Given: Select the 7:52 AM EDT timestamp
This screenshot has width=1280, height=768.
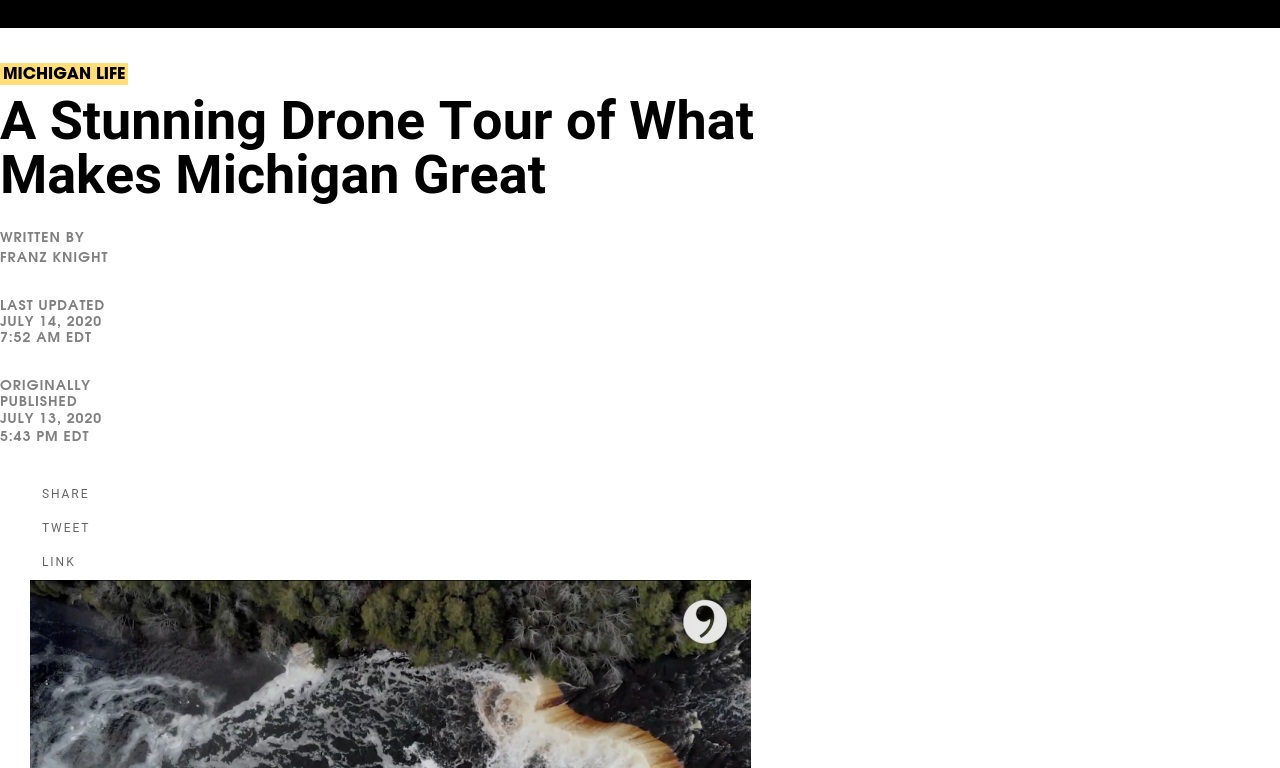Looking at the screenshot, I should point(46,338).
